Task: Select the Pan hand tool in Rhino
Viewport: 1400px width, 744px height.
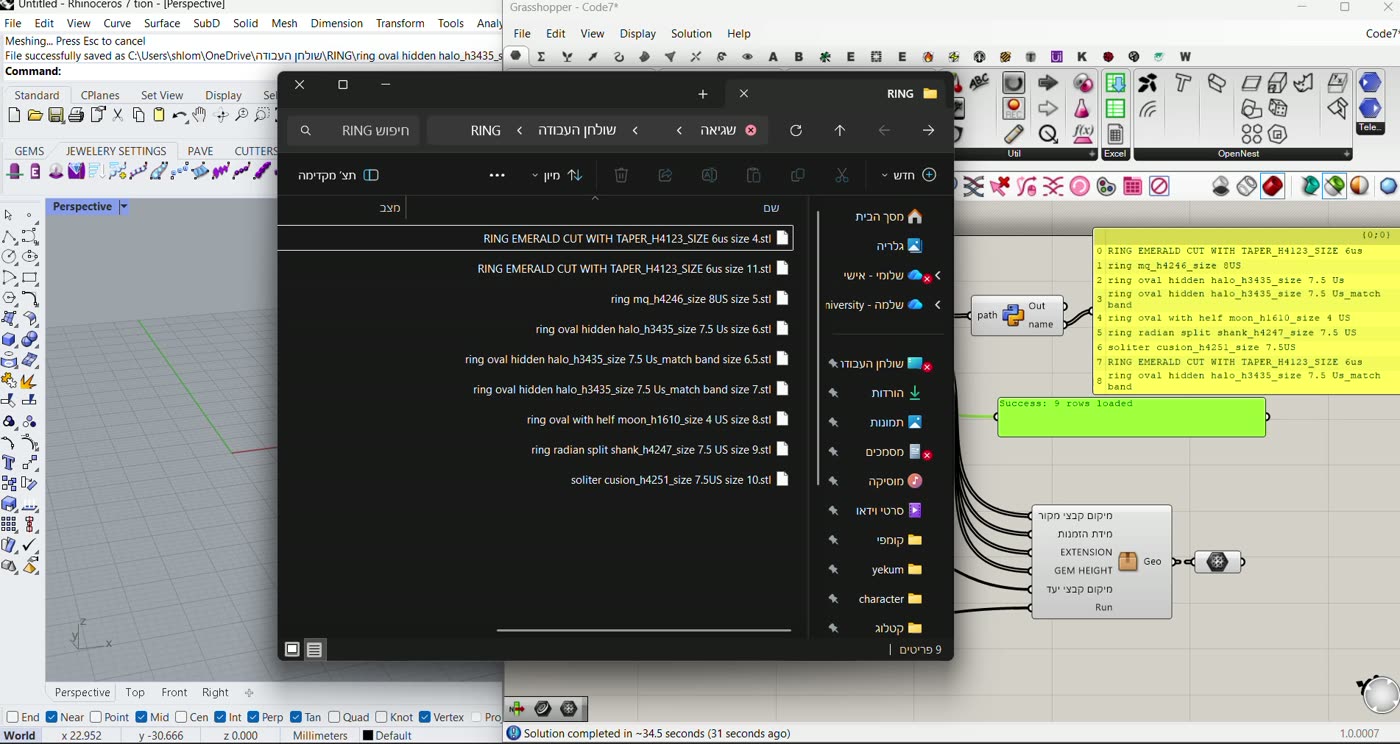Action: 199,116
